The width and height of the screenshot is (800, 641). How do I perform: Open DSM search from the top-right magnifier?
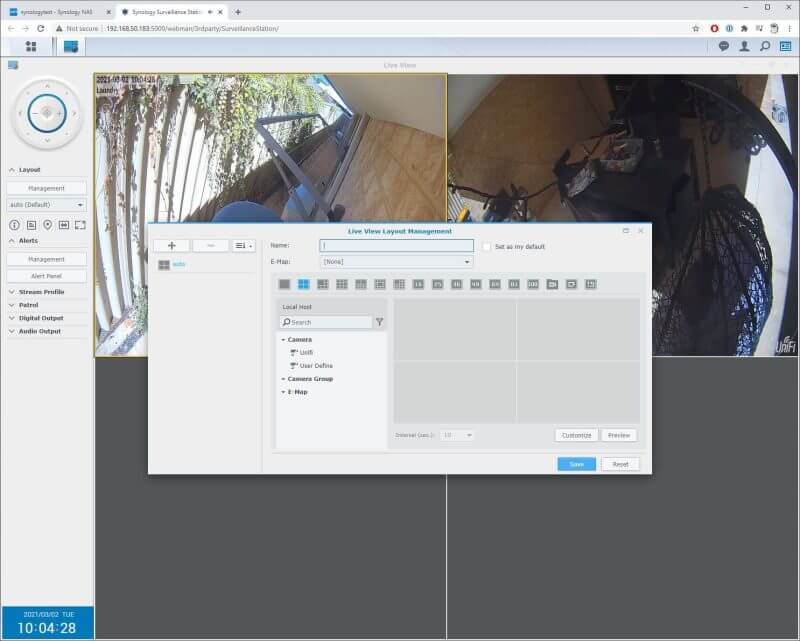point(765,46)
